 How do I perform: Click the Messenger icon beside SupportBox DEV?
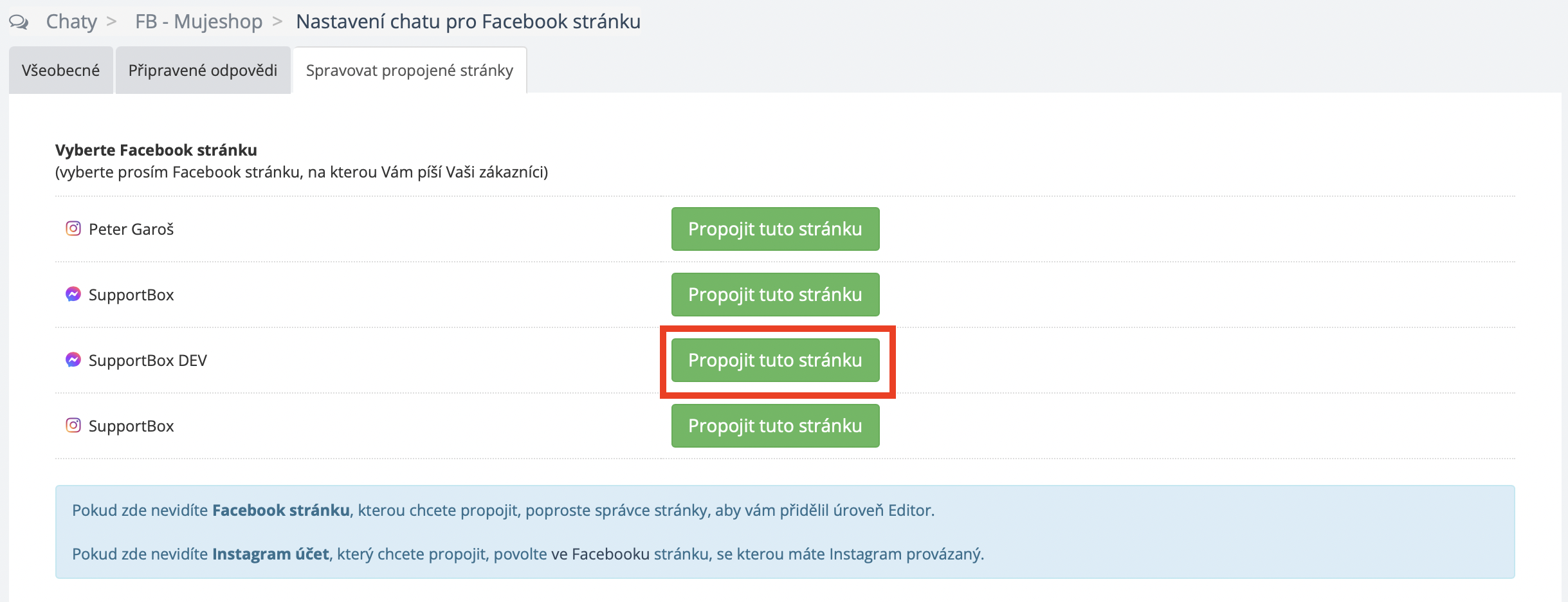(x=73, y=360)
